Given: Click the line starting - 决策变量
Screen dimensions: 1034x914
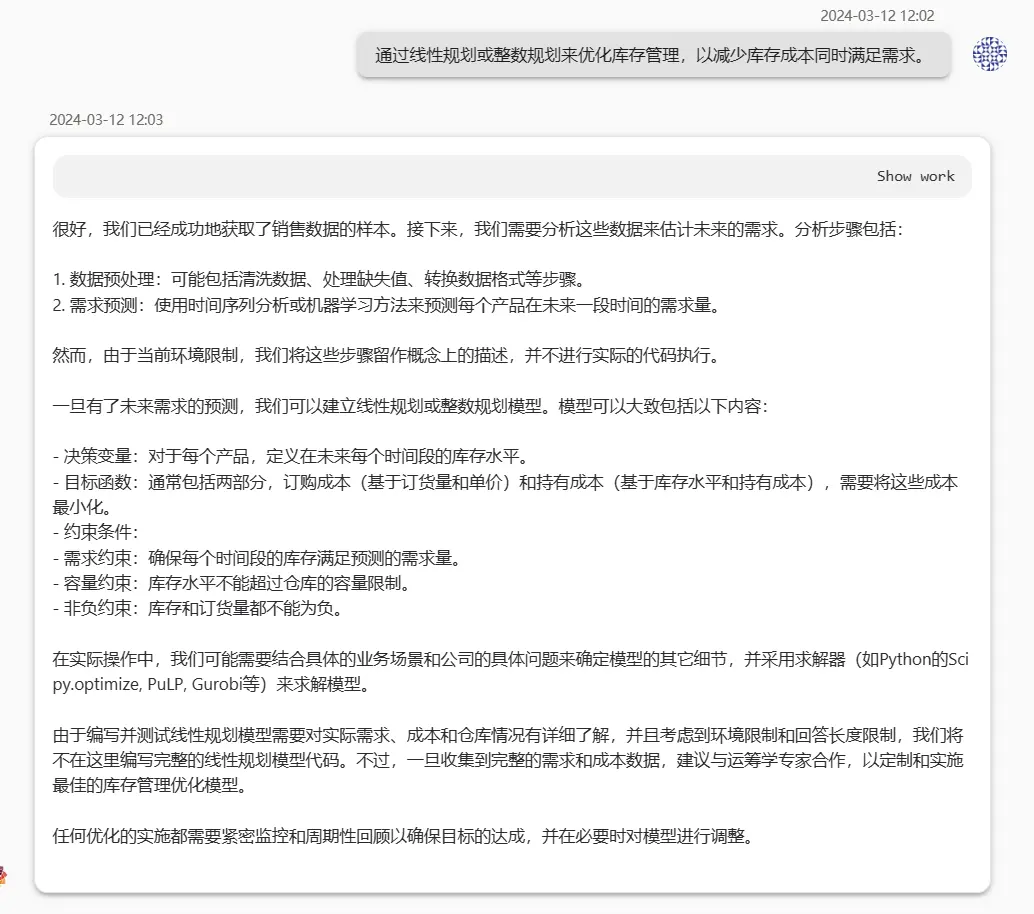Looking at the screenshot, I should point(291,456).
